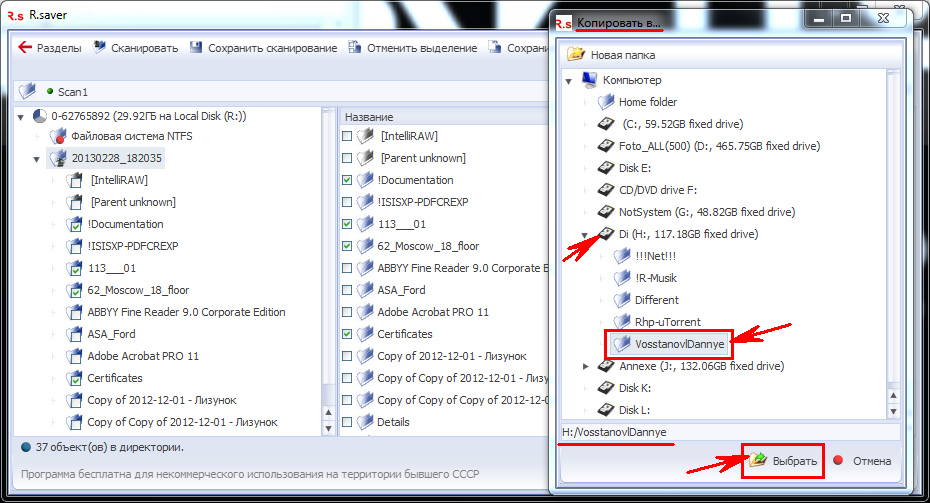Click the H:/VosstanovlDannye path field
This screenshot has width=930, height=503.
[x=728, y=432]
